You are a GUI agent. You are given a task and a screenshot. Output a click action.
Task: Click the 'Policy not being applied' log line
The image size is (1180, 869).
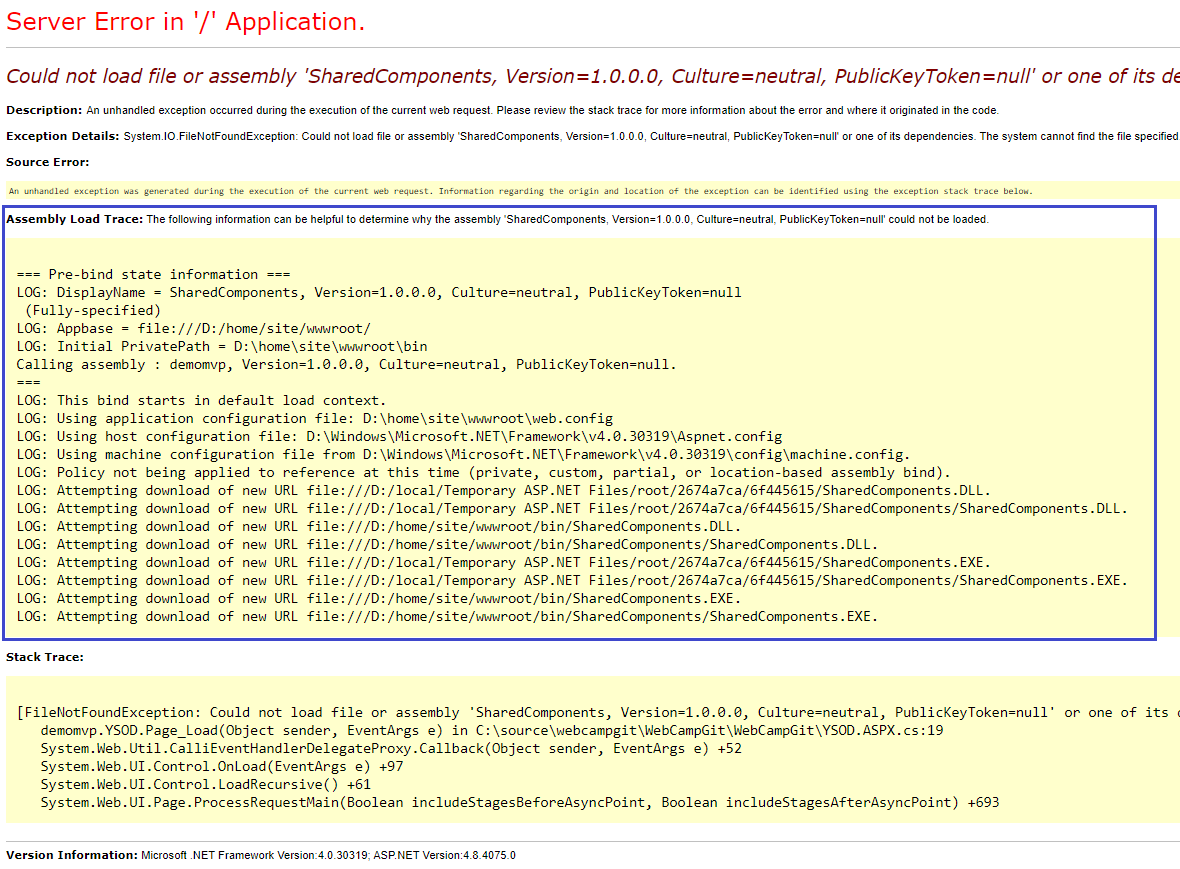[484, 472]
